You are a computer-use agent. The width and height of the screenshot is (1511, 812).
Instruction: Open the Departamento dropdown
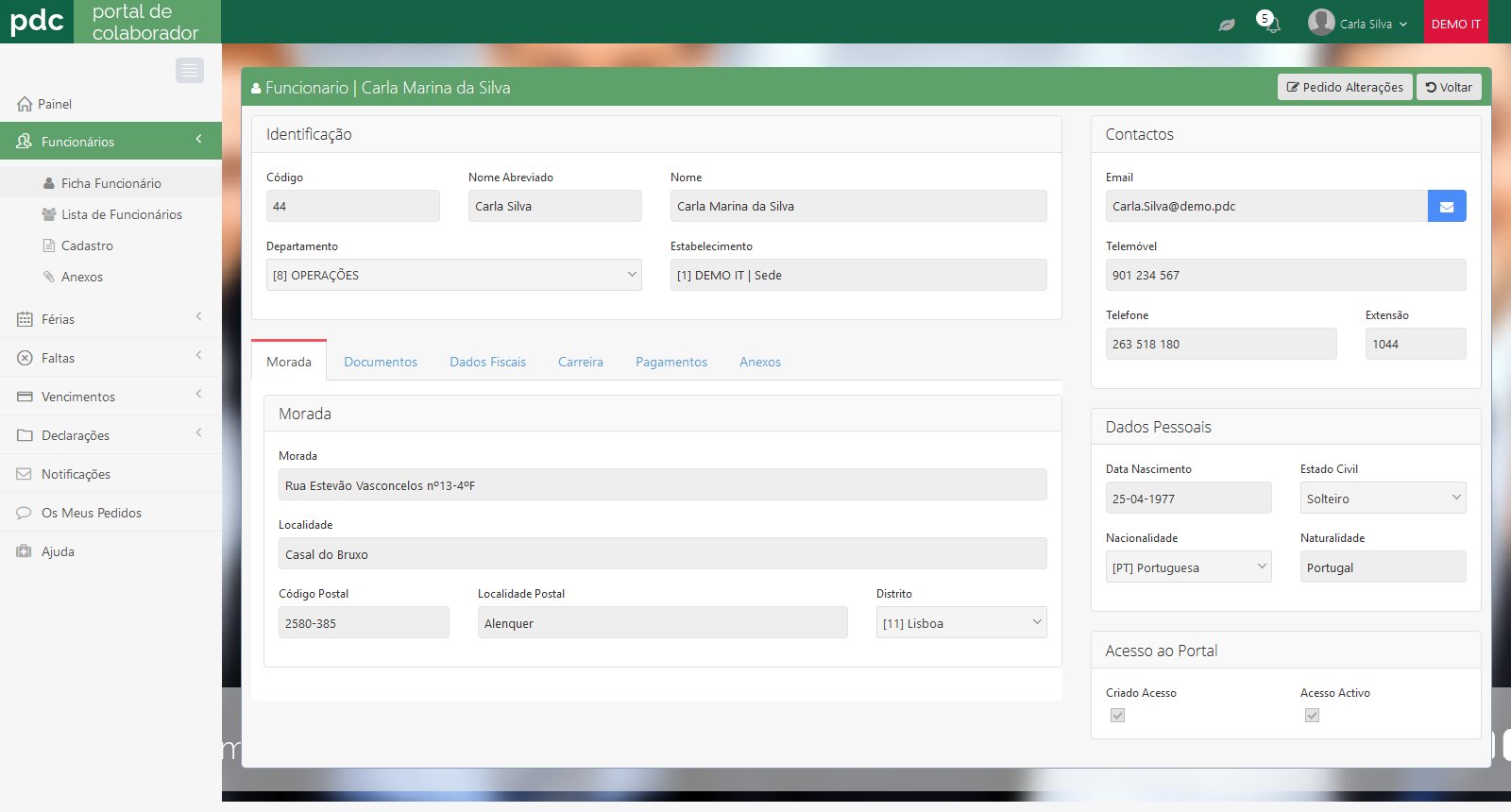pyautogui.click(x=453, y=276)
